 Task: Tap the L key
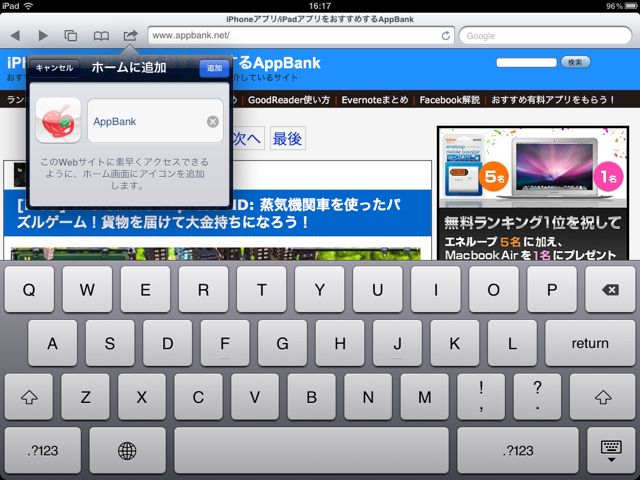pyautogui.click(x=512, y=343)
